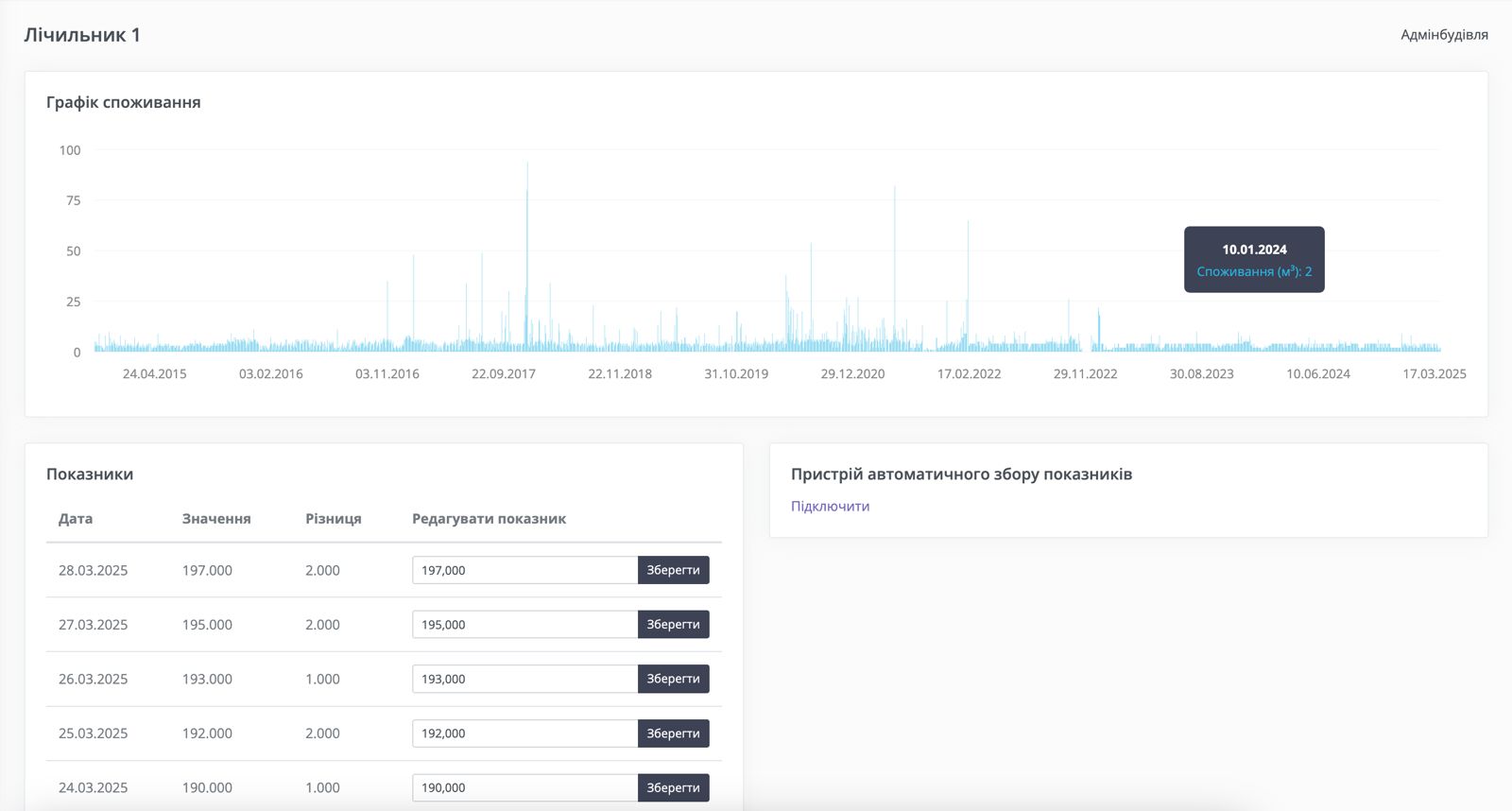Image resolution: width=1512 pixels, height=811 pixels.
Task: Click the Лічильник 1 page title
Action: coord(82,35)
